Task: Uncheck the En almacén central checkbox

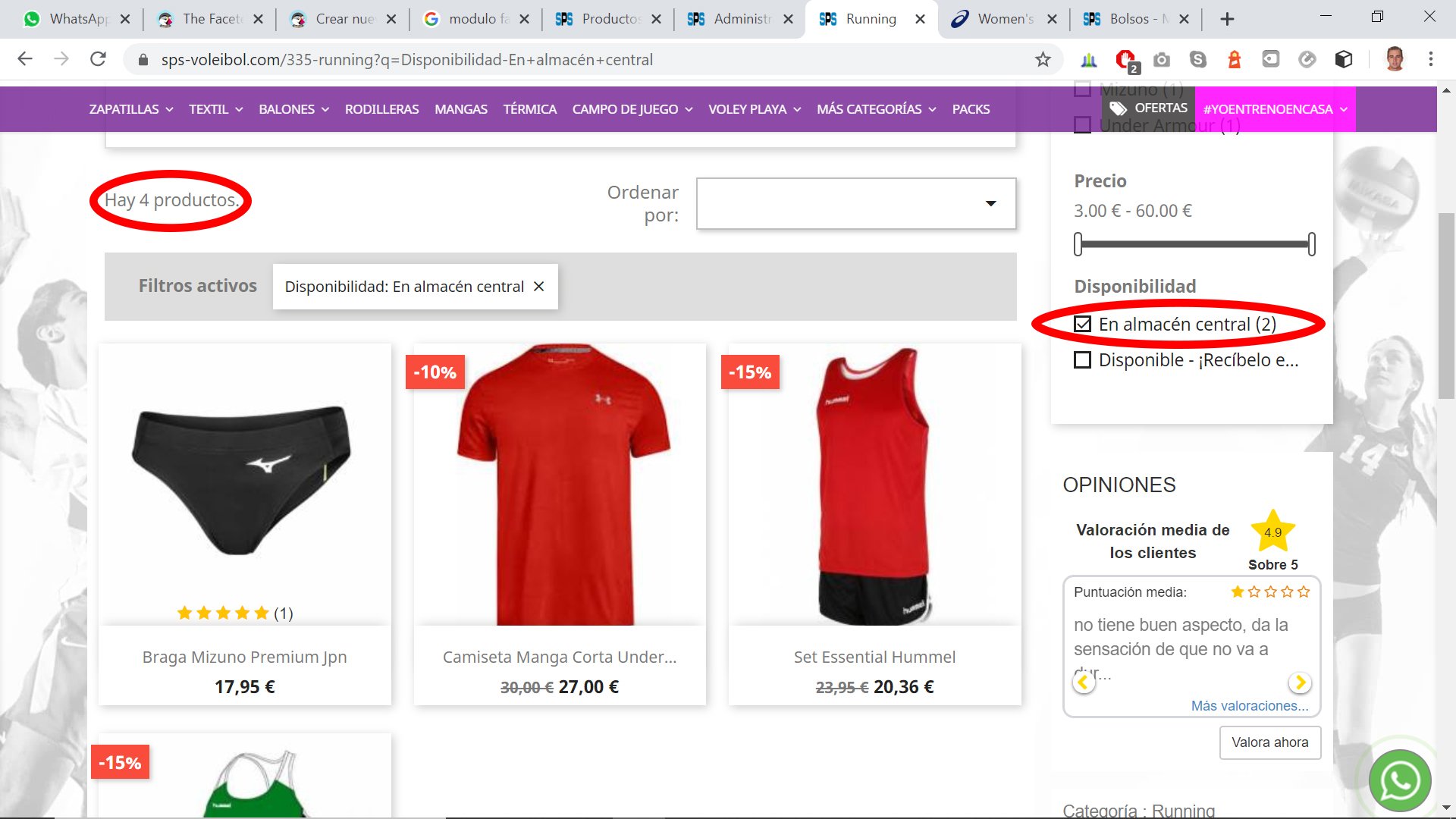Action: click(x=1083, y=325)
